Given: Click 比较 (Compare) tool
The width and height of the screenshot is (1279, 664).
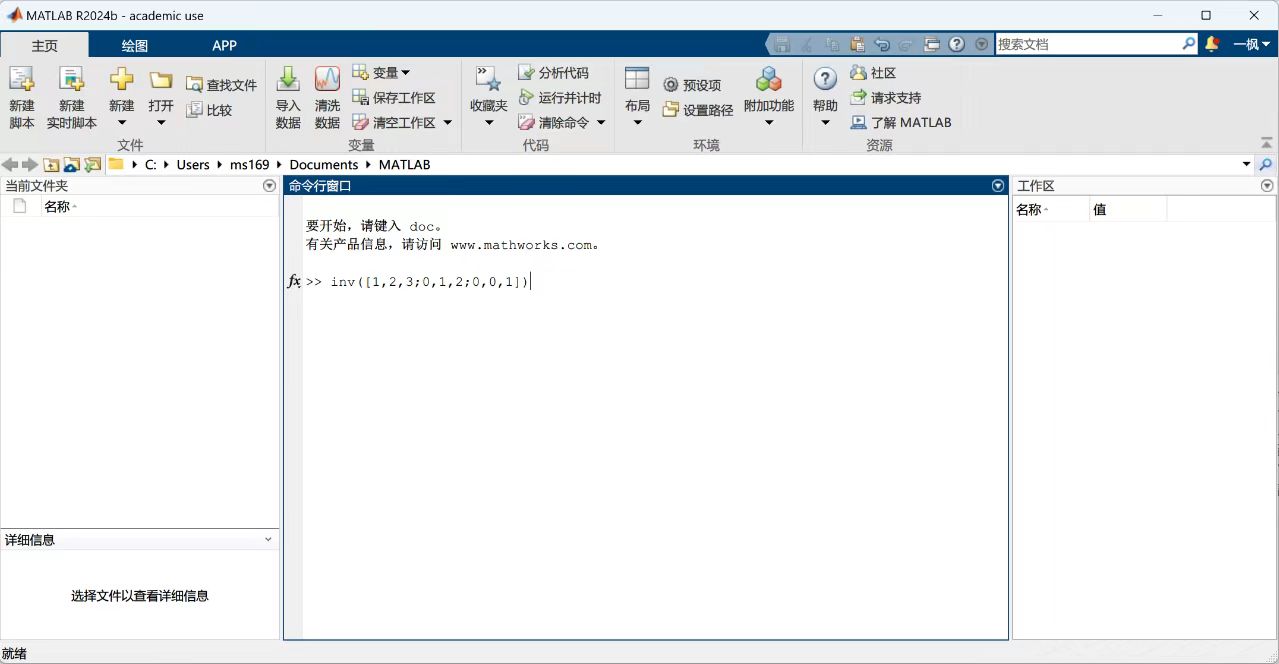Looking at the screenshot, I should click(x=209, y=110).
